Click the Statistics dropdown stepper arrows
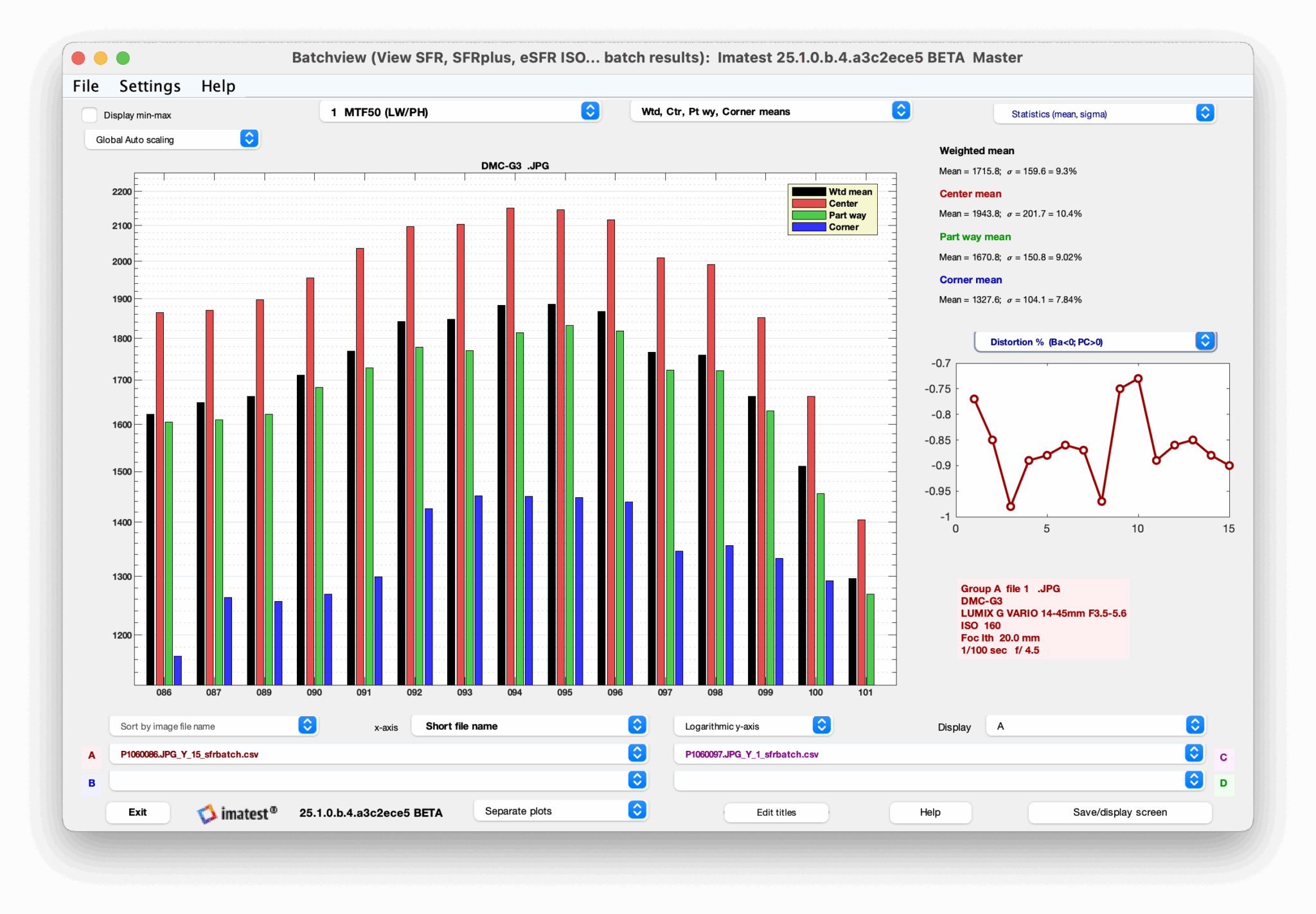1316x914 pixels. coord(1205,113)
